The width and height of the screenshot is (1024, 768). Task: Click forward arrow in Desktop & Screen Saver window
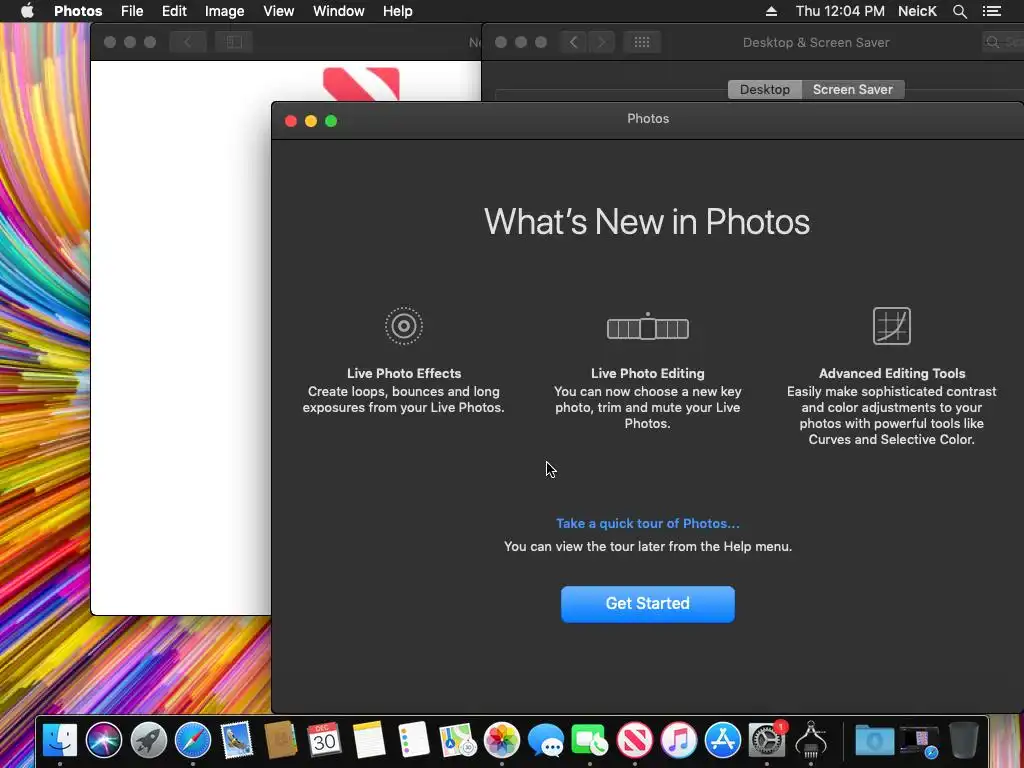point(601,42)
